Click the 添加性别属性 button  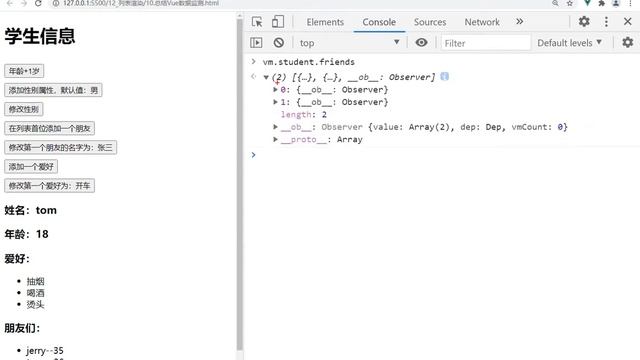click(x=53, y=90)
